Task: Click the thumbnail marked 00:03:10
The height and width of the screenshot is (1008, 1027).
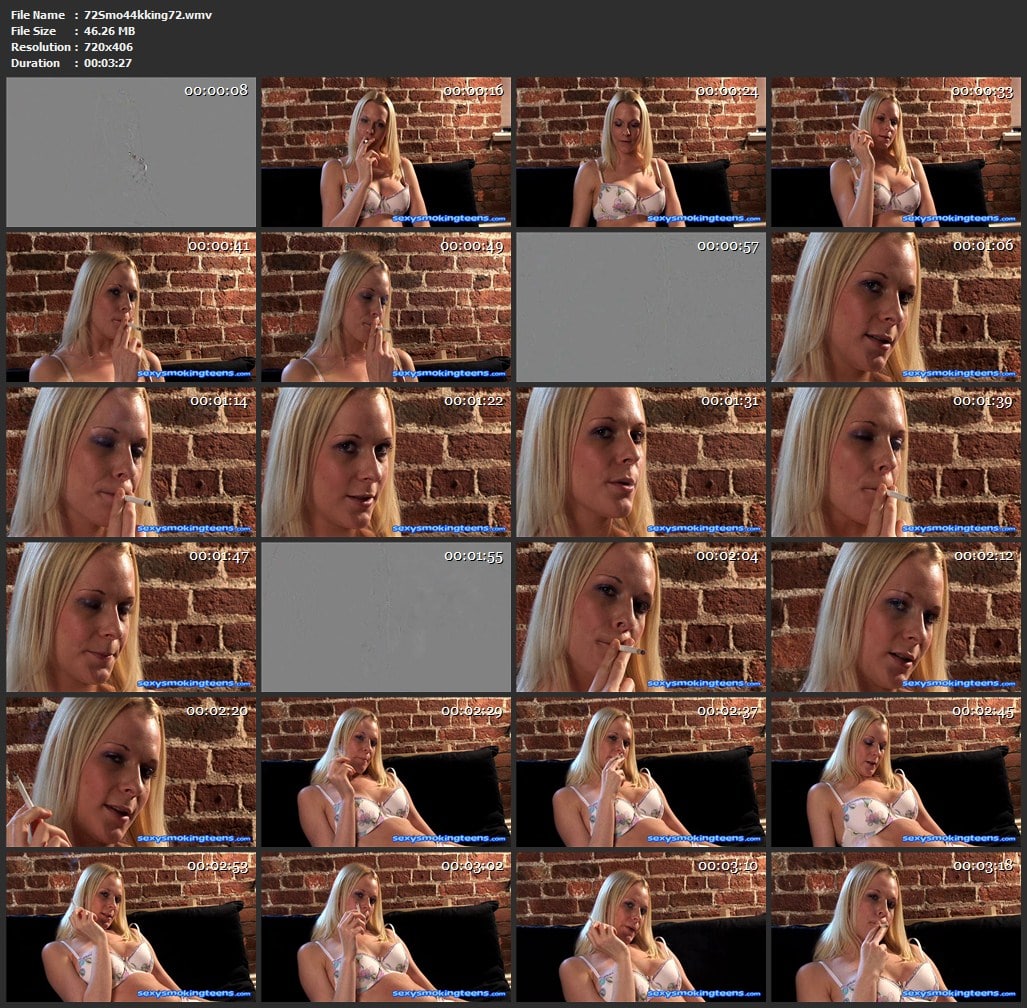Action: (641, 927)
